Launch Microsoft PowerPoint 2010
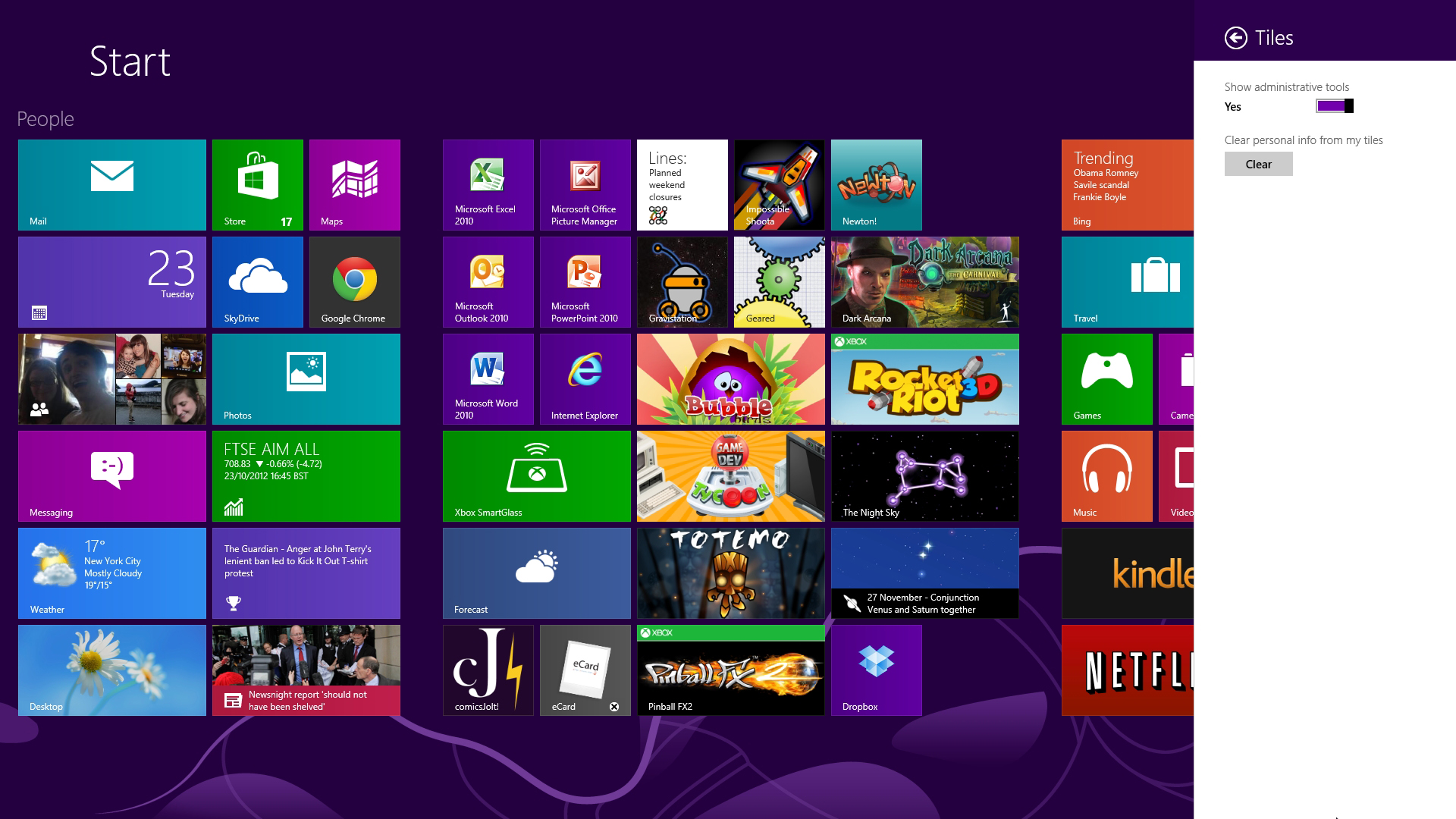This screenshot has height=819, width=1456. [585, 282]
